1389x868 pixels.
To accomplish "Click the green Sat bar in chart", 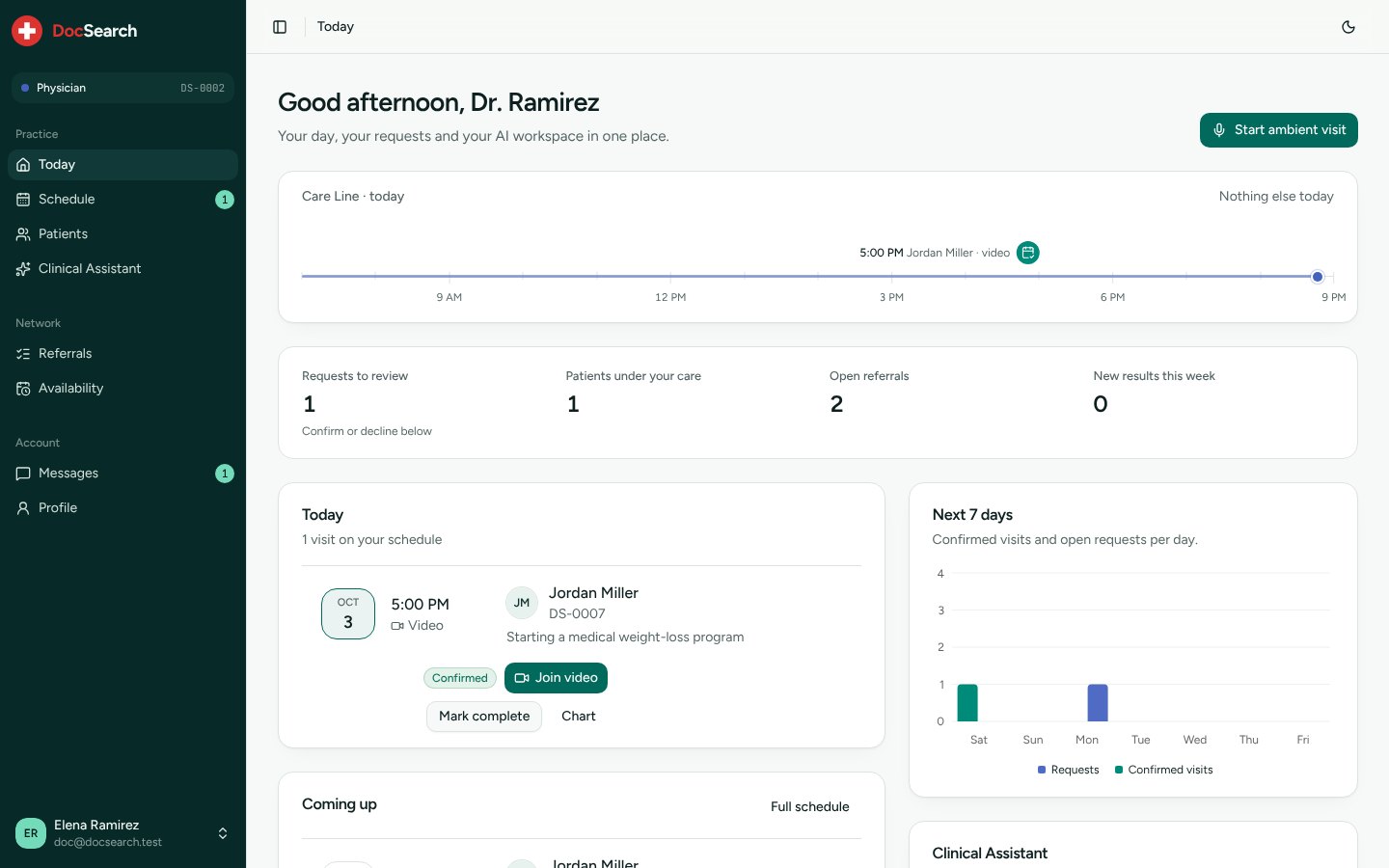I will click(x=967, y=703).
